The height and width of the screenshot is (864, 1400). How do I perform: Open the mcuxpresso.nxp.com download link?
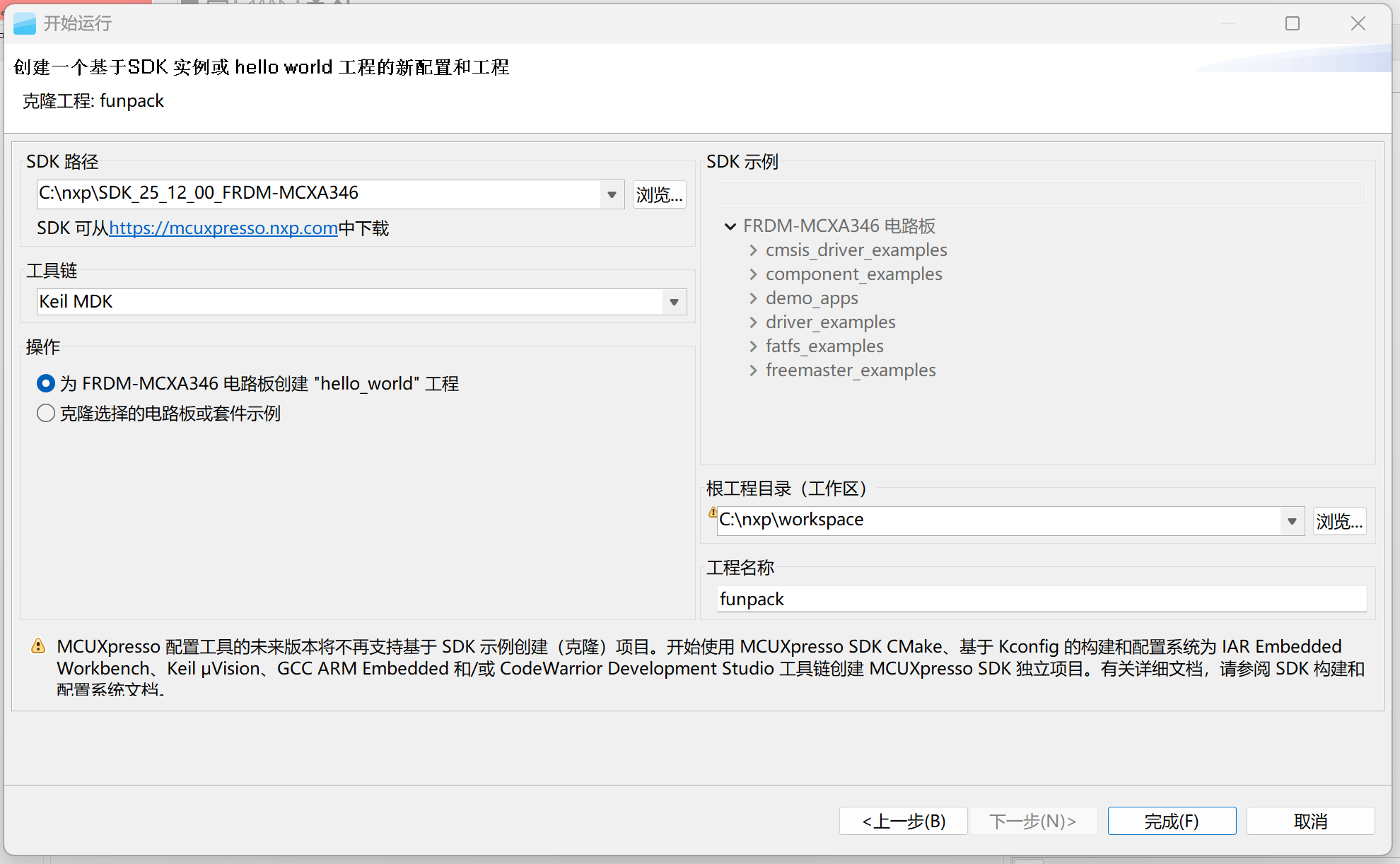[x=223, y=228]
